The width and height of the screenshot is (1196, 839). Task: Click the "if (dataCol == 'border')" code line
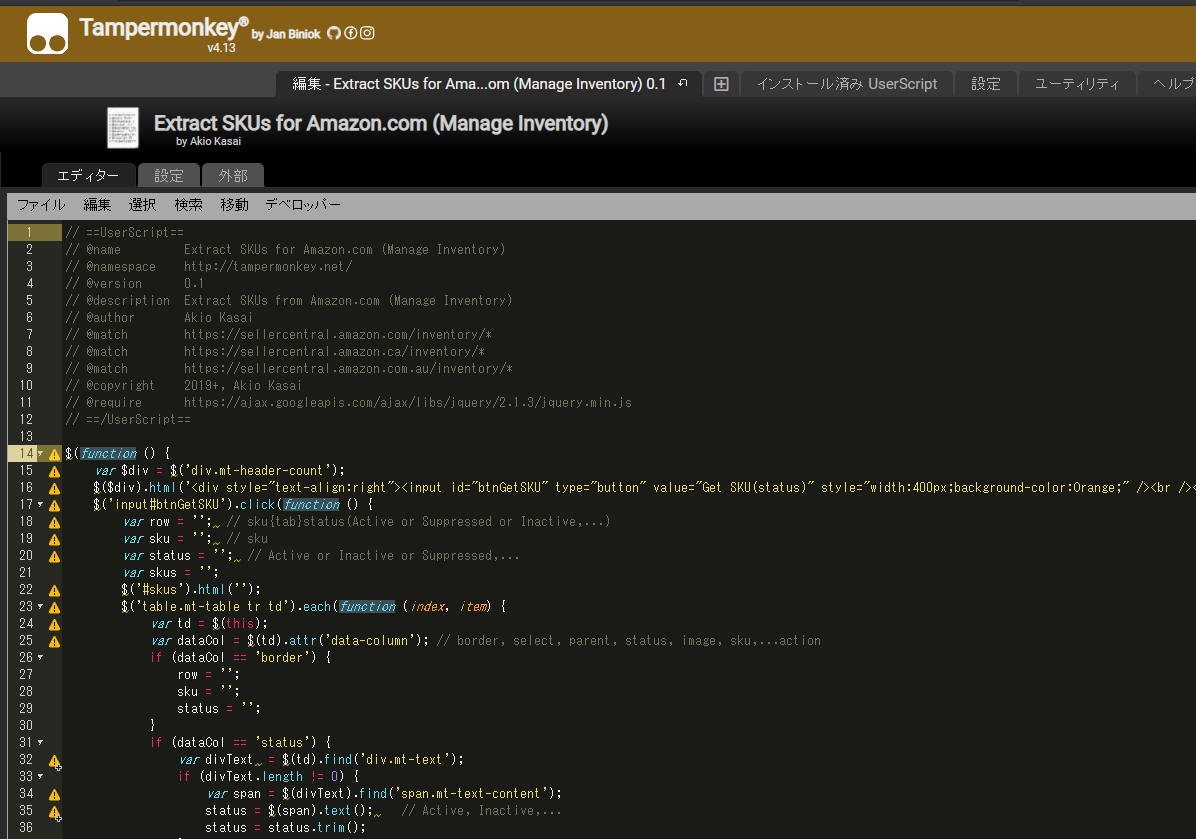[x=241, y=657]
